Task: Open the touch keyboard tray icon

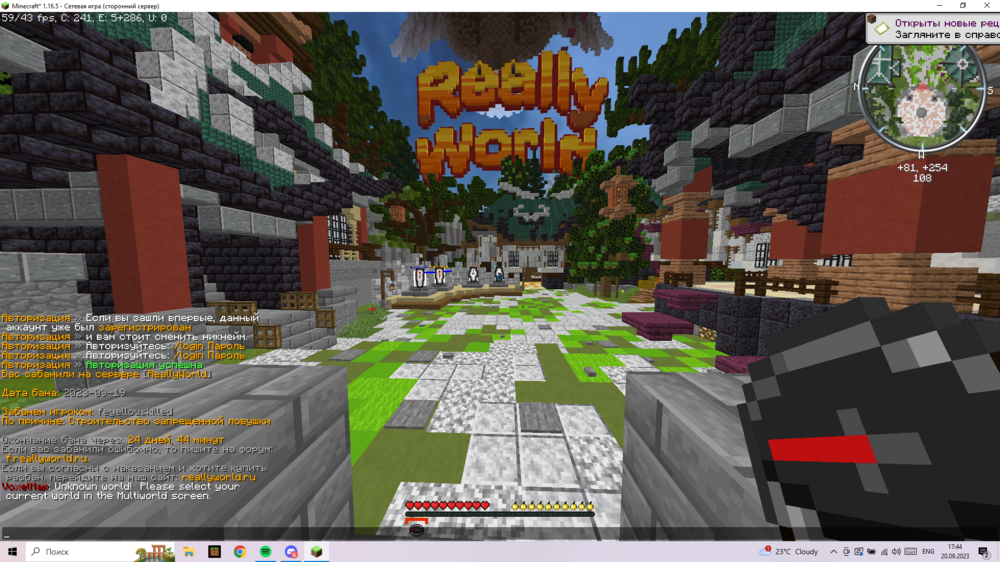Action: tap(911, 552)
